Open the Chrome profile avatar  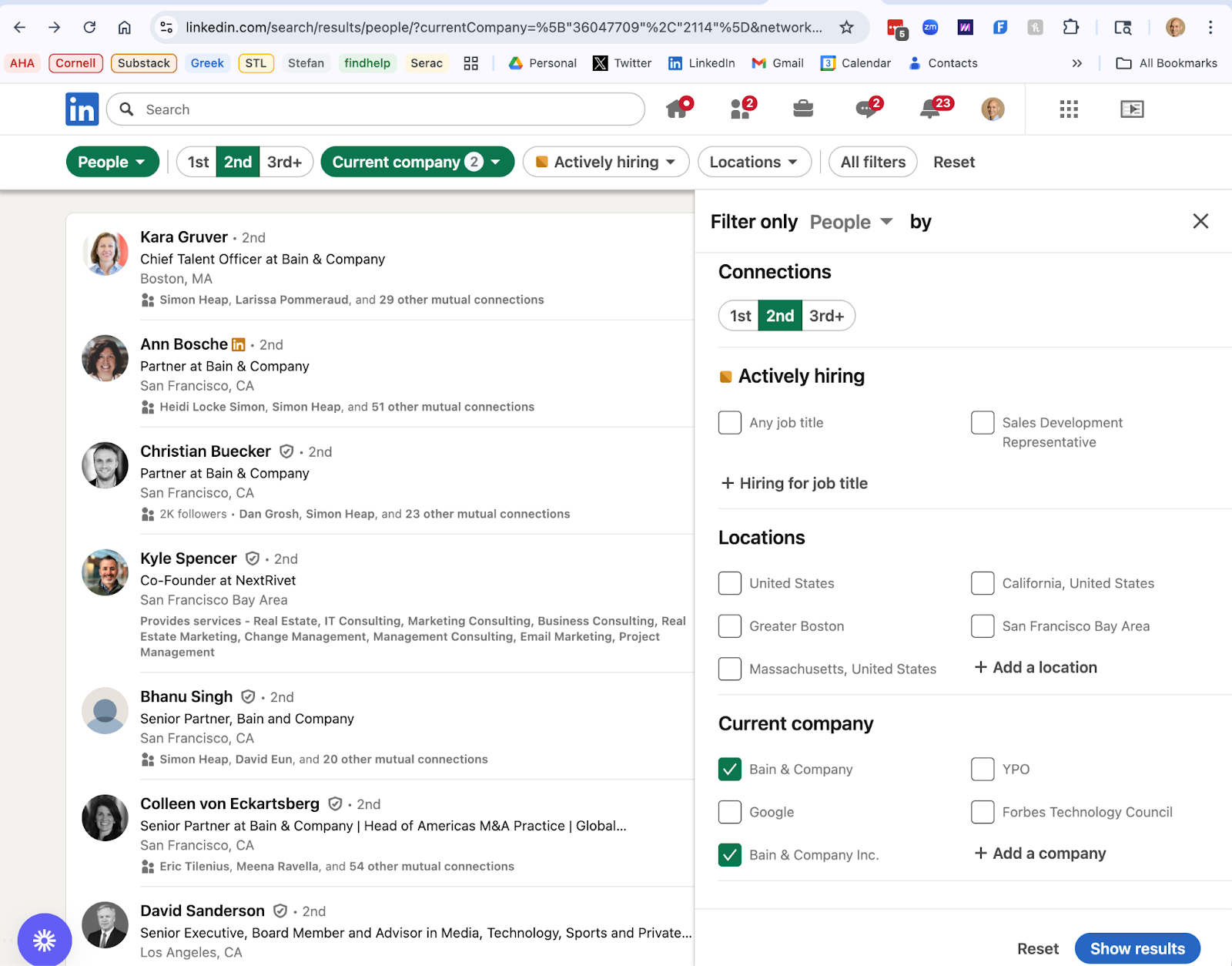(x=1175, y=28)
